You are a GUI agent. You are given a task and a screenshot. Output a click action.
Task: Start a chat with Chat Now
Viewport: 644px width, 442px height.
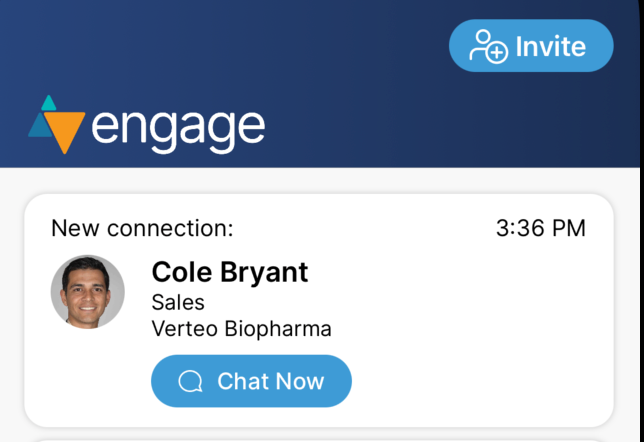point(251,381)
